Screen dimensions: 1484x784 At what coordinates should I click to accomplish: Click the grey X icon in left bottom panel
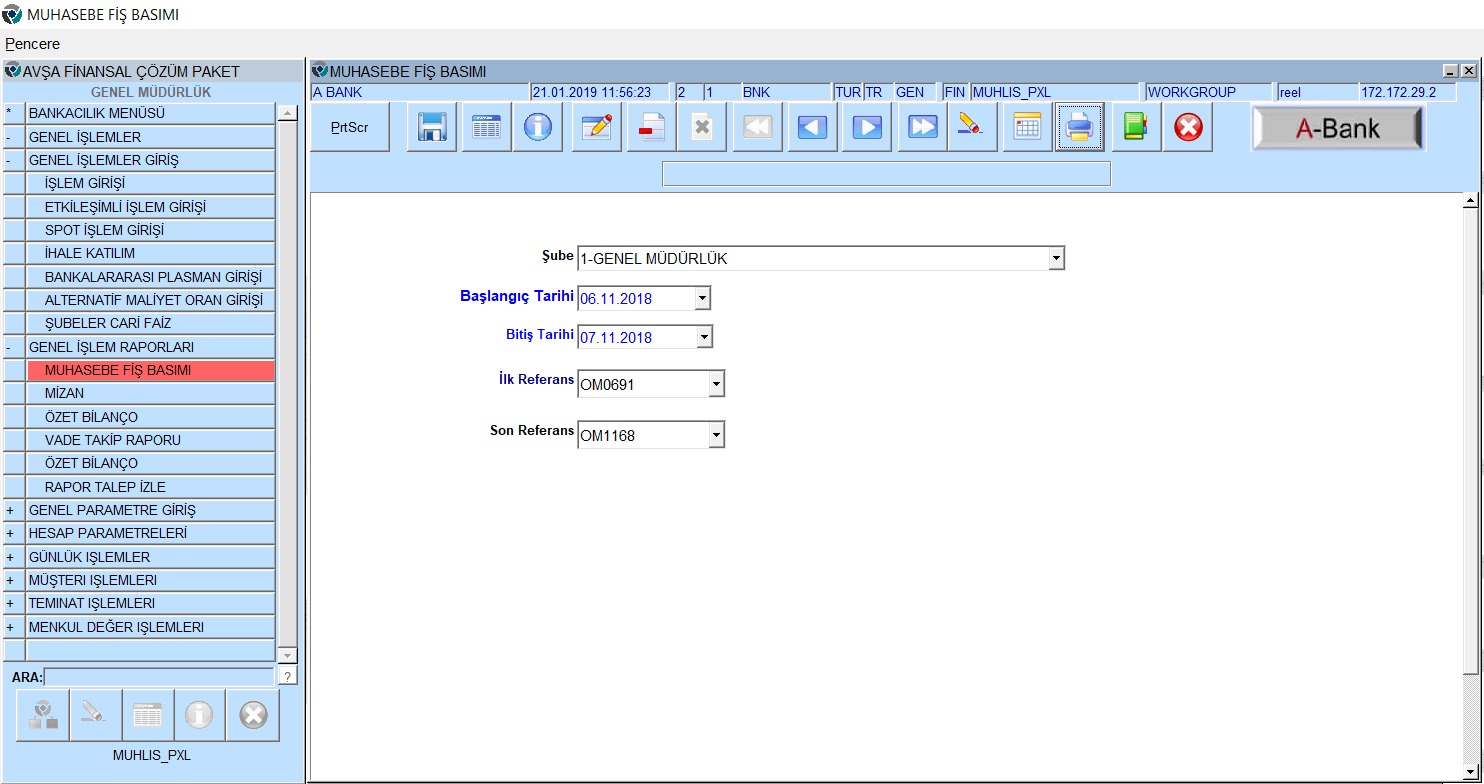pos(253,715)
